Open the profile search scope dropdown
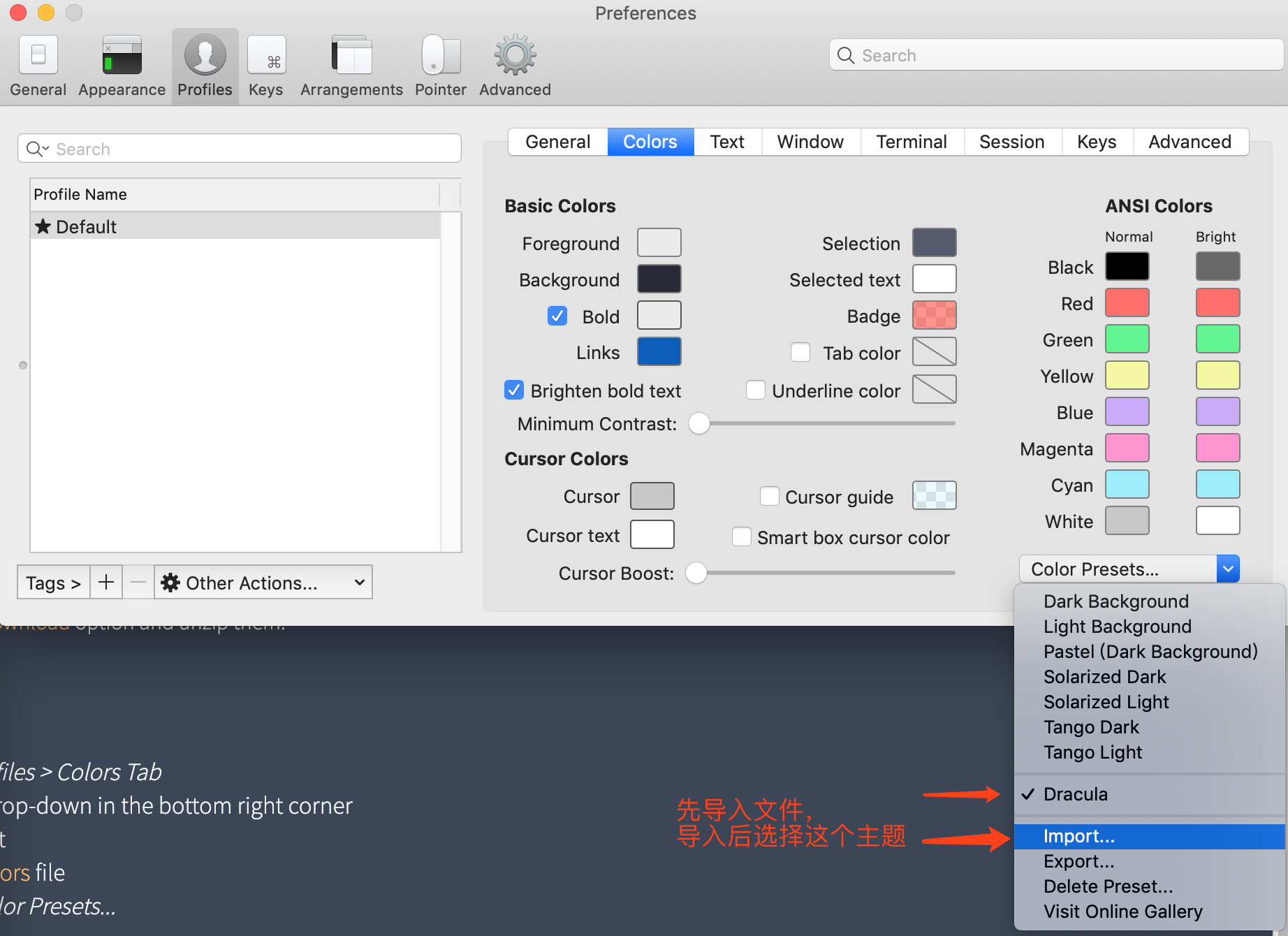 point(37,148)
